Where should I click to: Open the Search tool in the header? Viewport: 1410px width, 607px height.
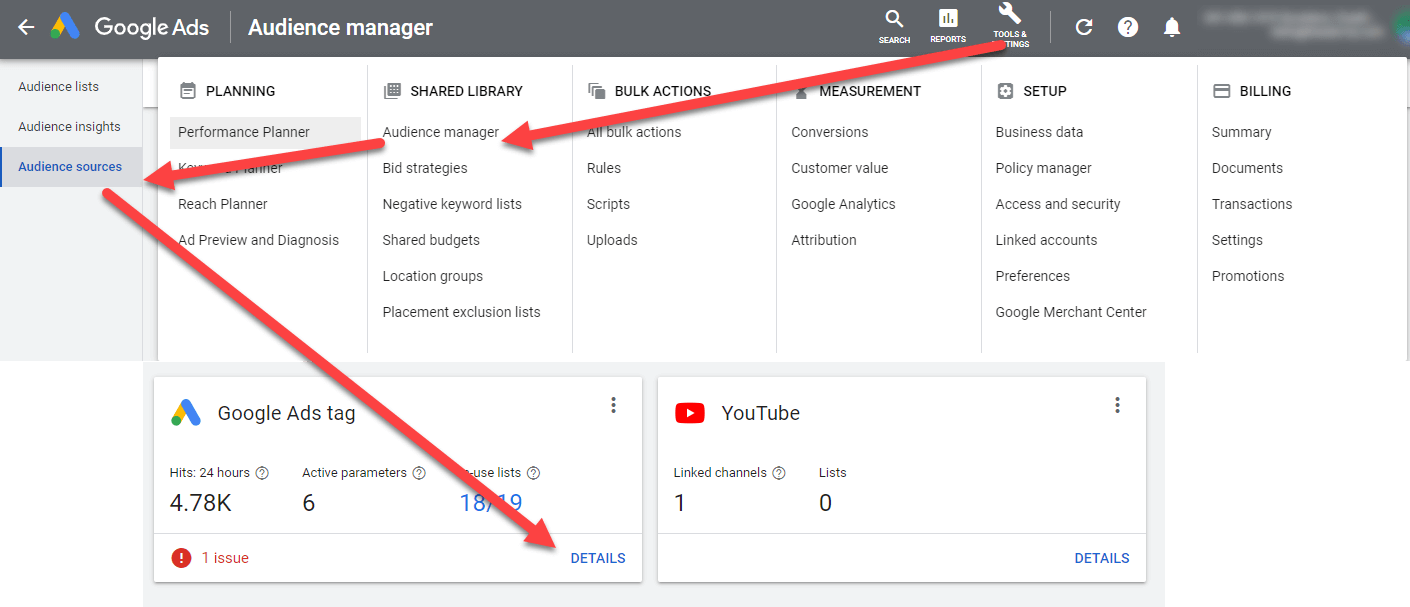[894, 26]
